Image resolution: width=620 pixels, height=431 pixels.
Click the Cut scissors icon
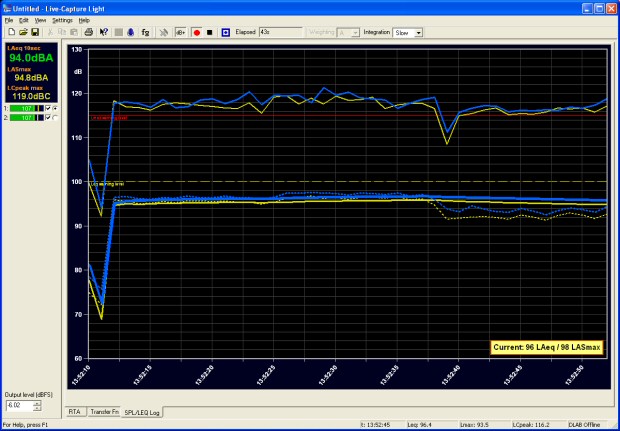(51, 32)
